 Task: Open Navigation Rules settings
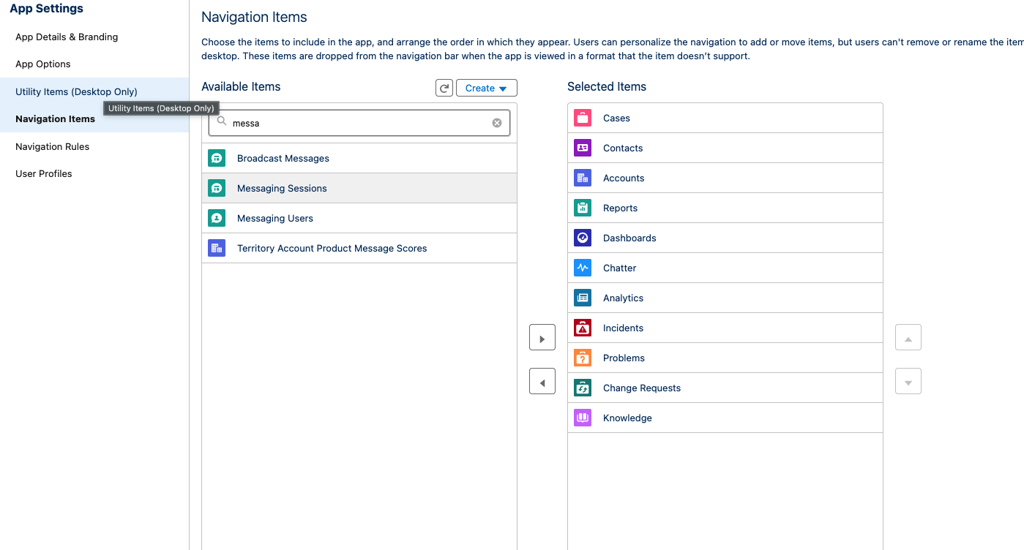coord(52,146)
